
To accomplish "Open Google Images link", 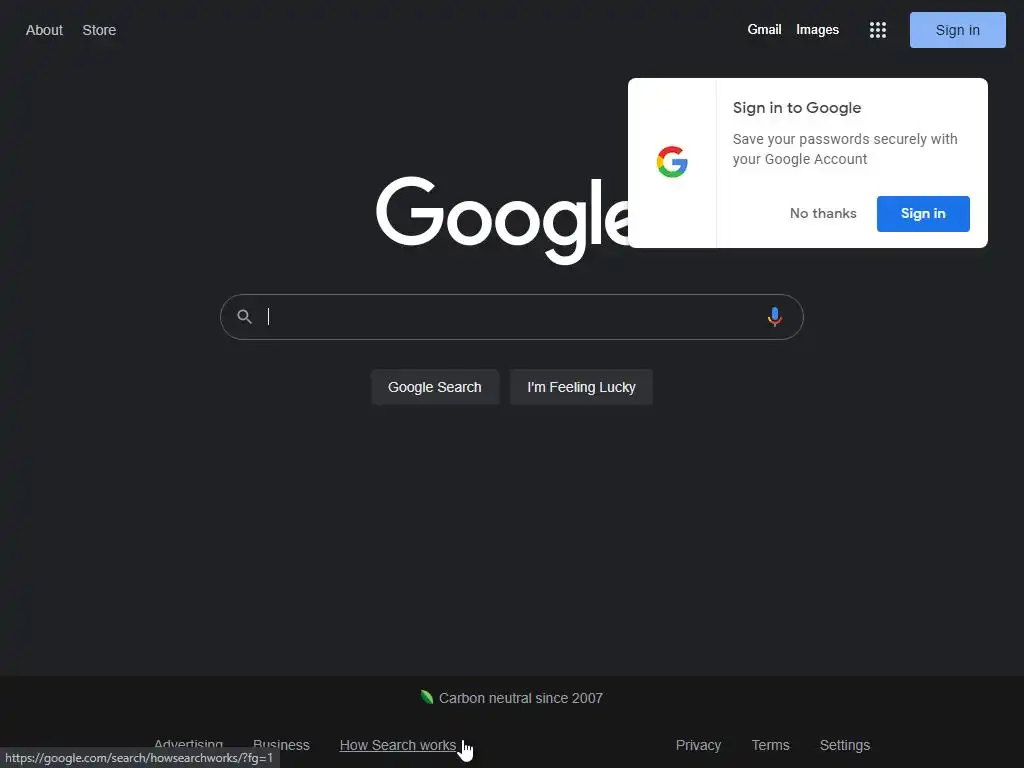I will pyautogui.click(x=817, y=29).
